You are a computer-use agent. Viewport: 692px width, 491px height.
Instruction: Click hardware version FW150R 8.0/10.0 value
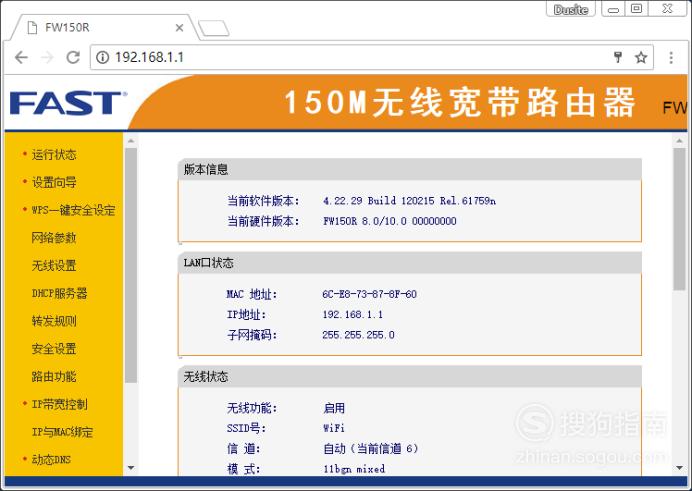tap(390, 221)
